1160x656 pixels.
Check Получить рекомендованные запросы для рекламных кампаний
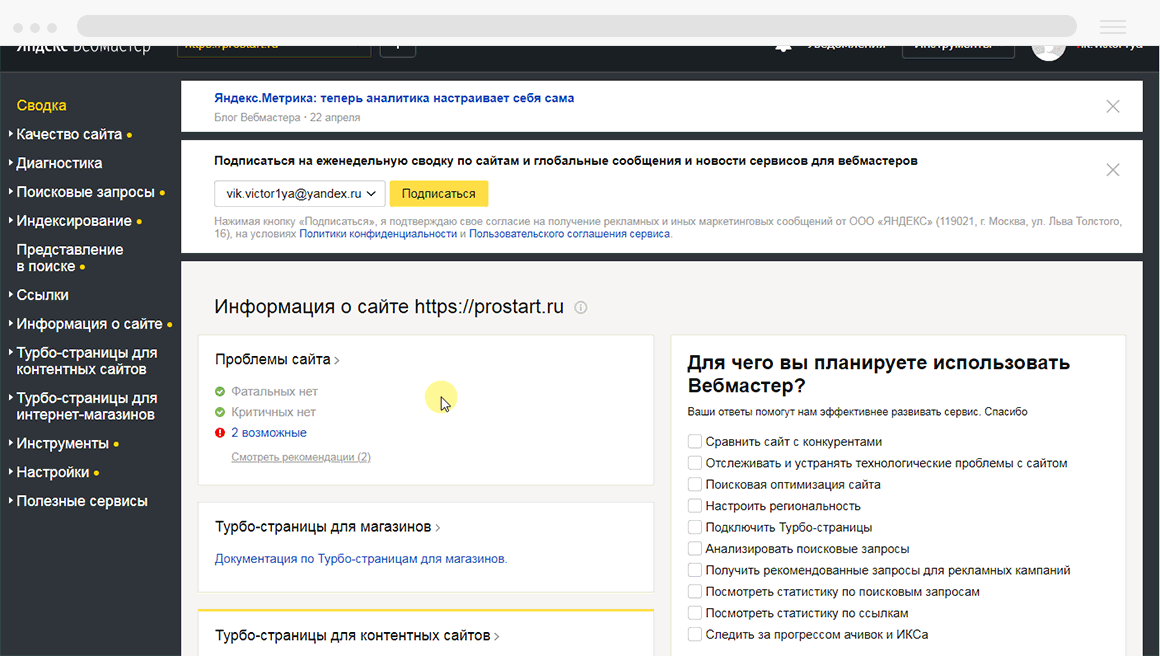click(x=695, y=570)
